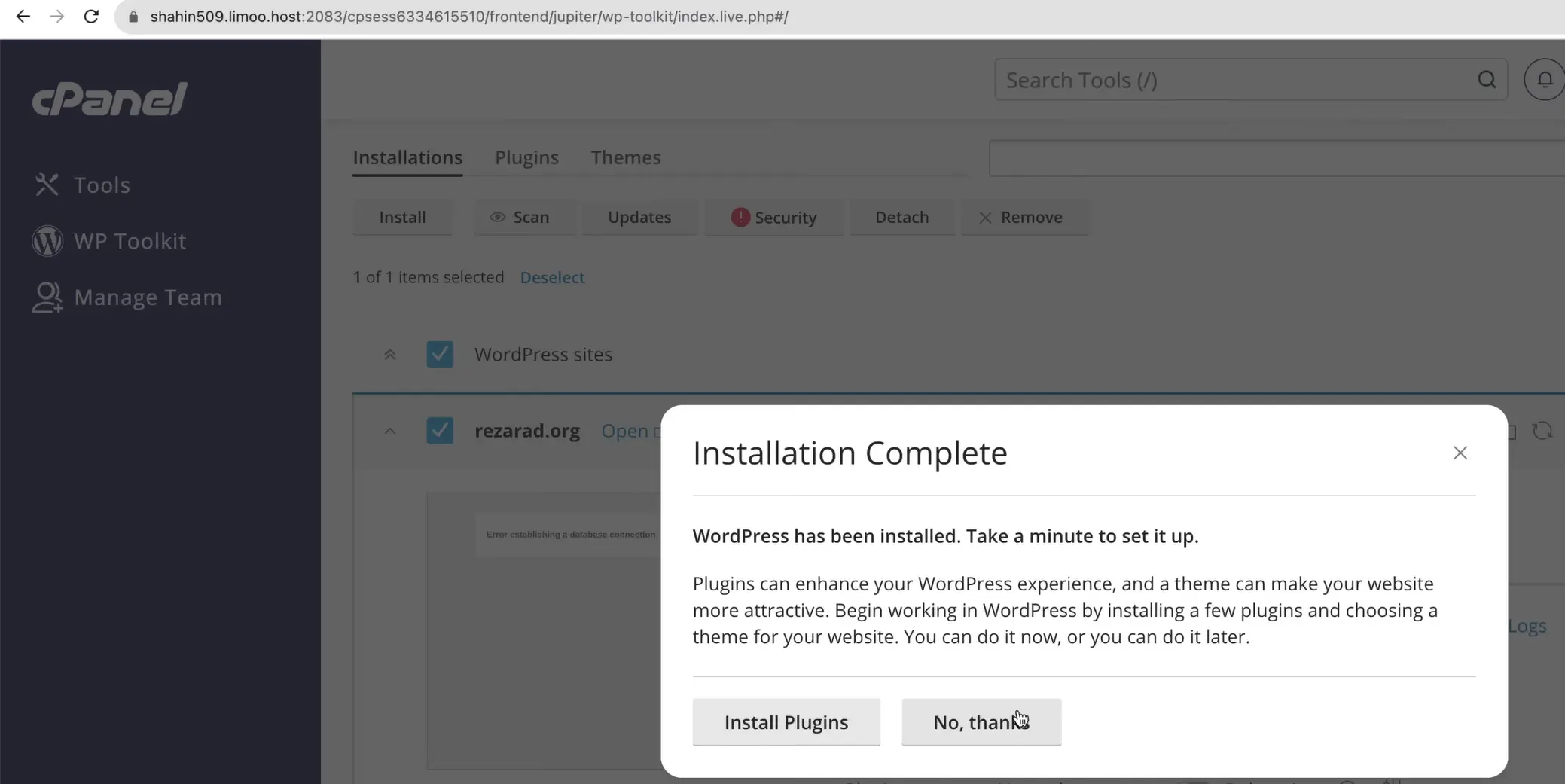The width and height of the screenshot is (1565, 784).
Task: Click the search magnifier icon
Action: coord(1486,80)
